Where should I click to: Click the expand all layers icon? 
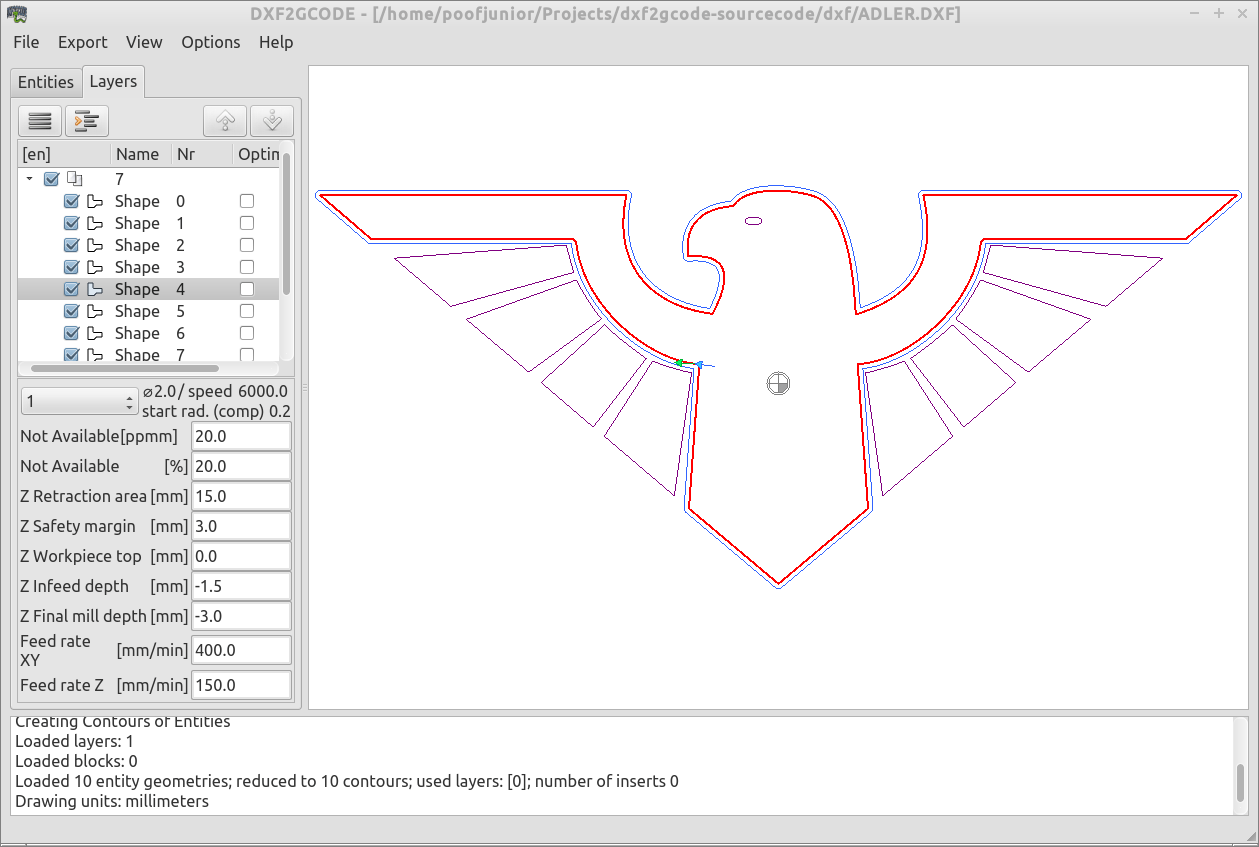tap(87, 121)
